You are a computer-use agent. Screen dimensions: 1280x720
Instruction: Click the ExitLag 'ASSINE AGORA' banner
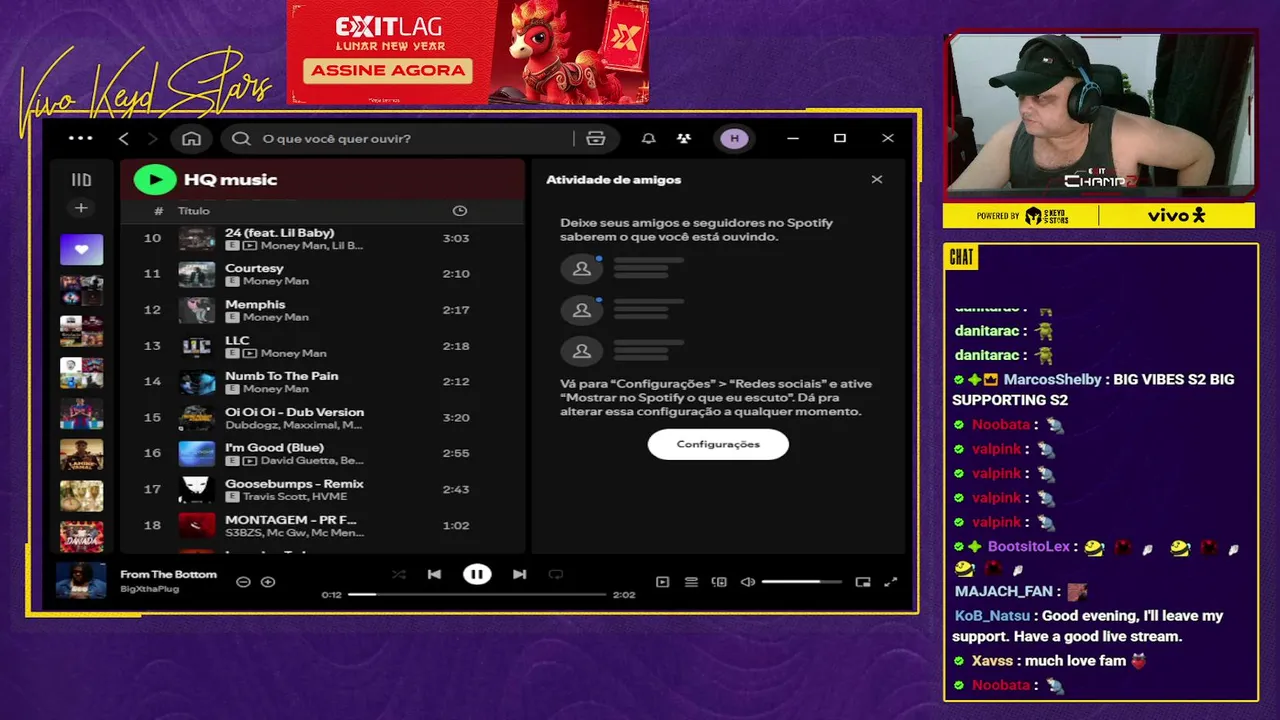click(x=388, y=70)
